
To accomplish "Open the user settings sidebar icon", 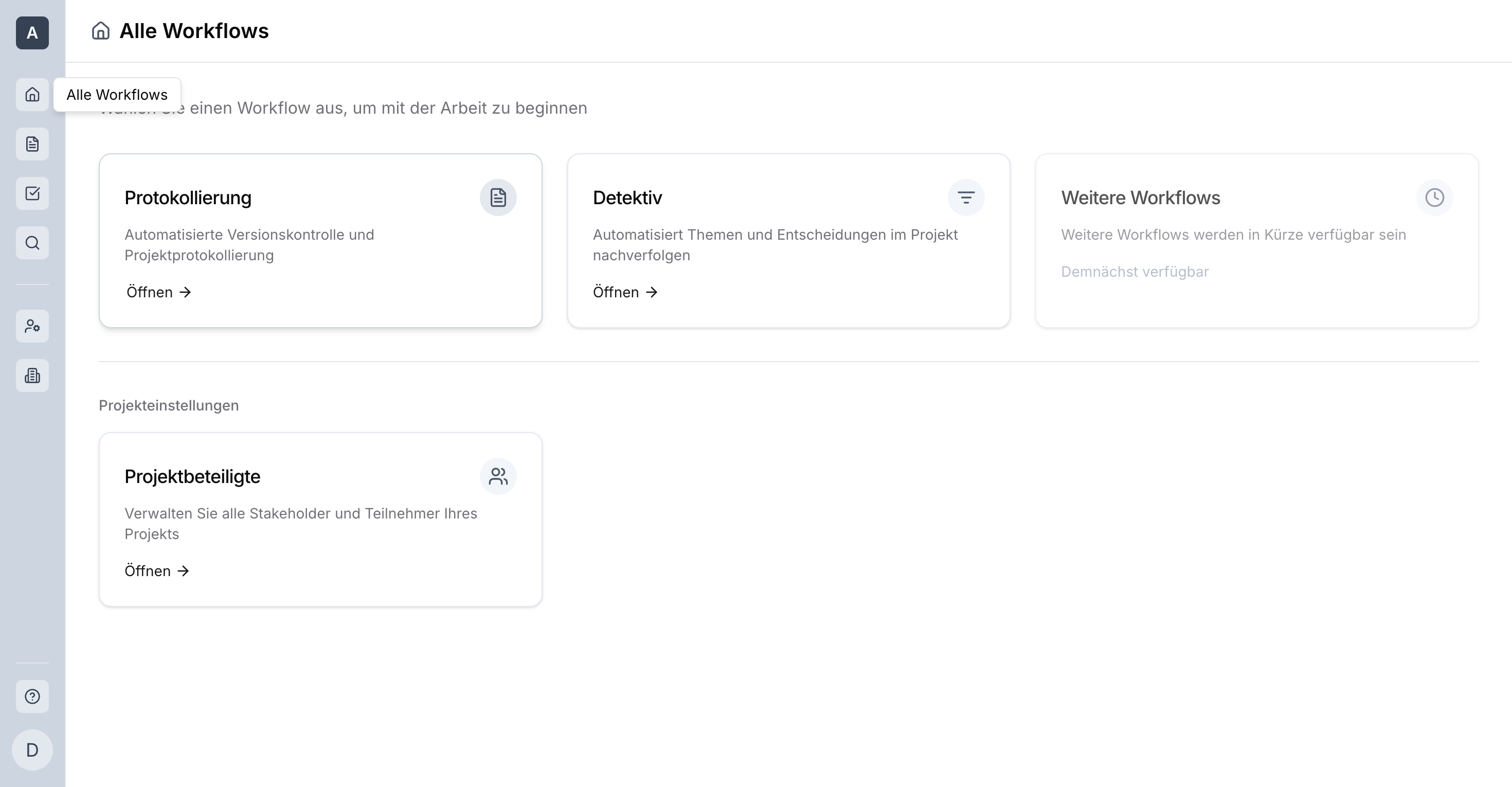I will point(32,326).
